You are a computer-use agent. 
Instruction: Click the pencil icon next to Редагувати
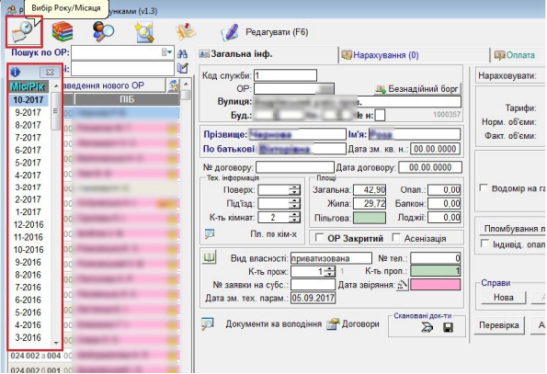230,32
